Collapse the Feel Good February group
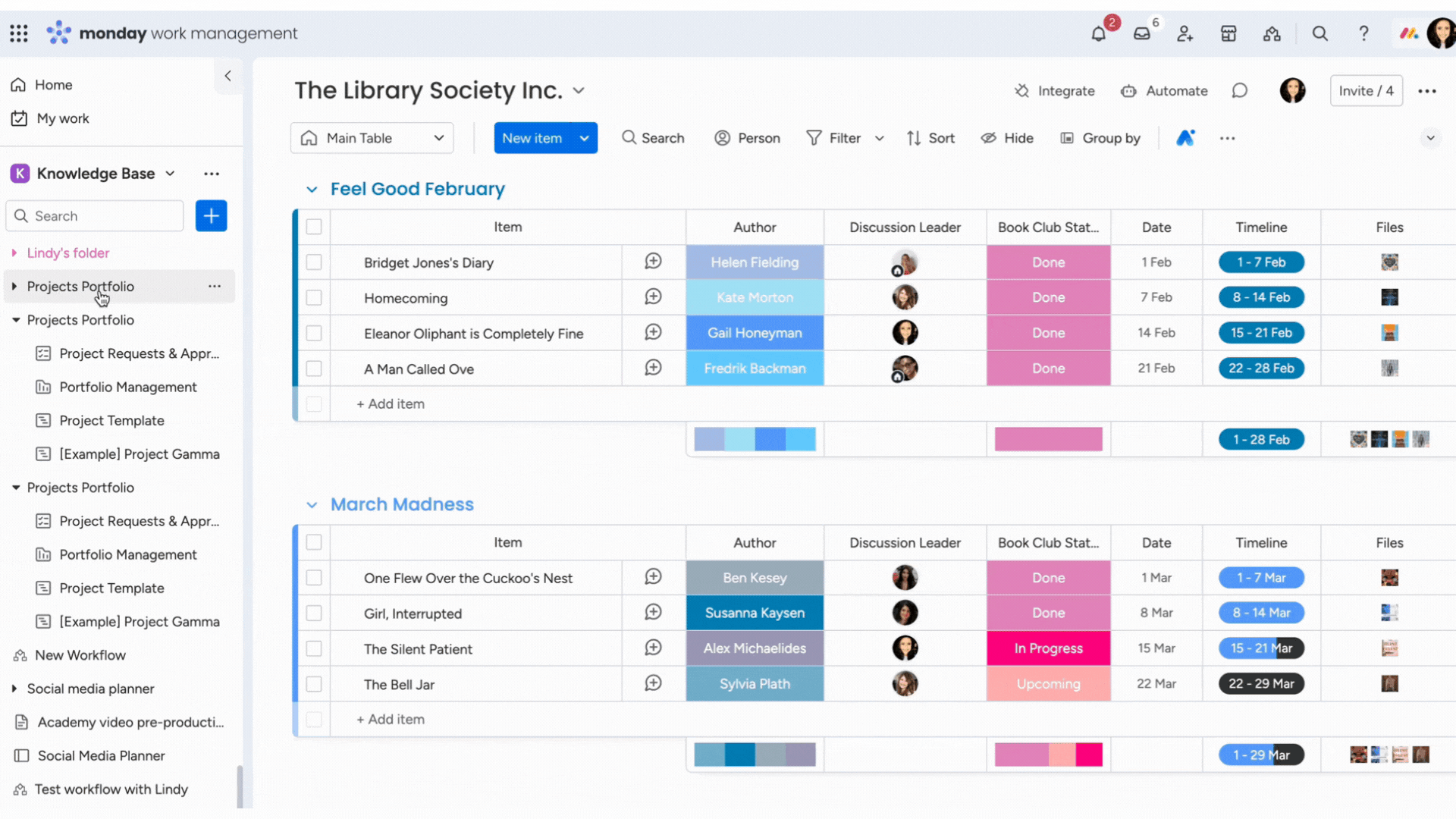Image resolution: width=1456 pixels, height=819 pixels. [312, 190]
